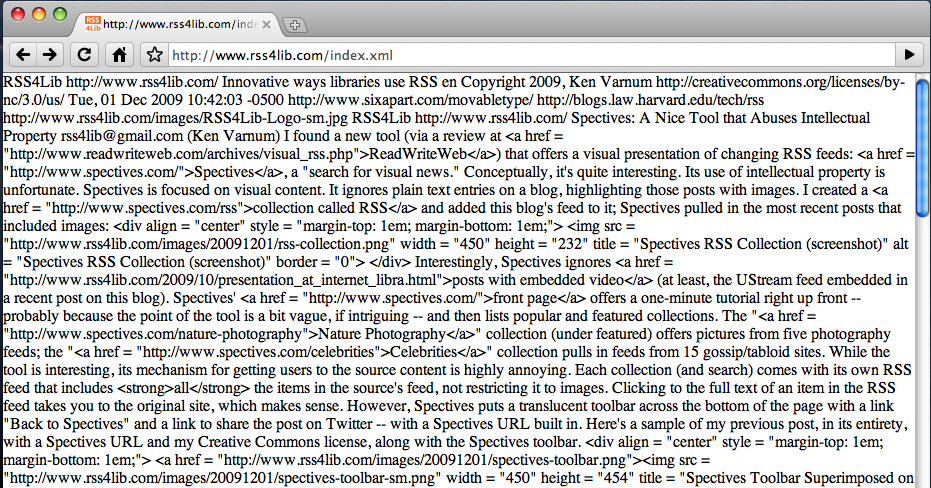Click the text "http://www.sixapart.com/movabletype/"

point(410,100)
